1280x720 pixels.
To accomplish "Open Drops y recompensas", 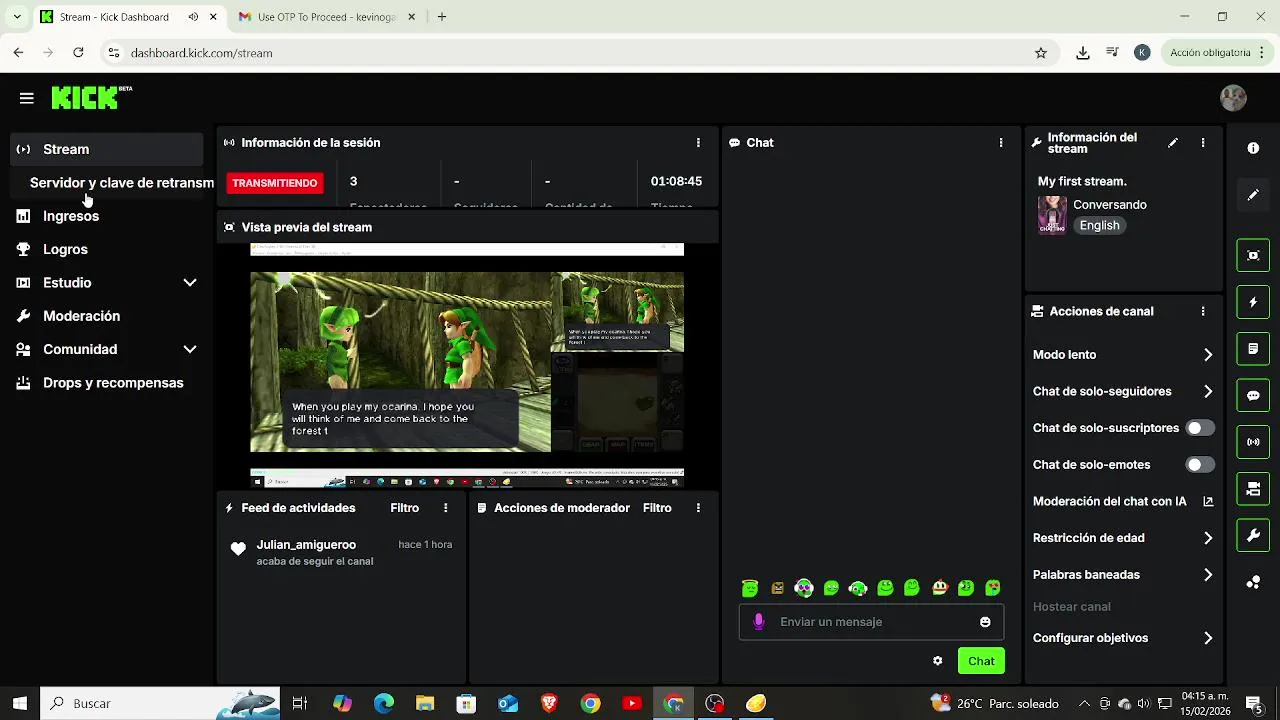I will coord(106,383).
